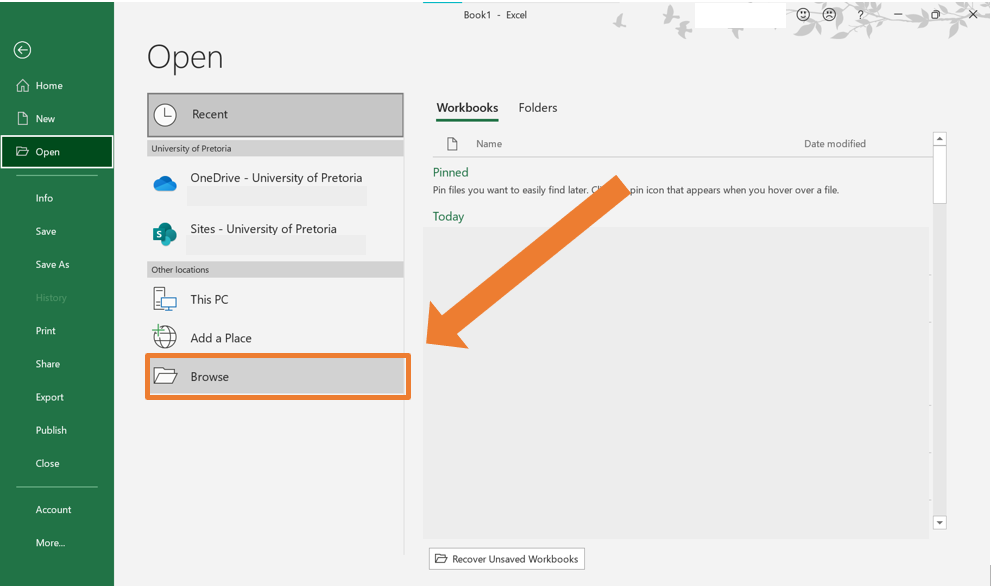Click the back arrow icon
The width and height of the screenshot is (994, 586).
(22, 49)
